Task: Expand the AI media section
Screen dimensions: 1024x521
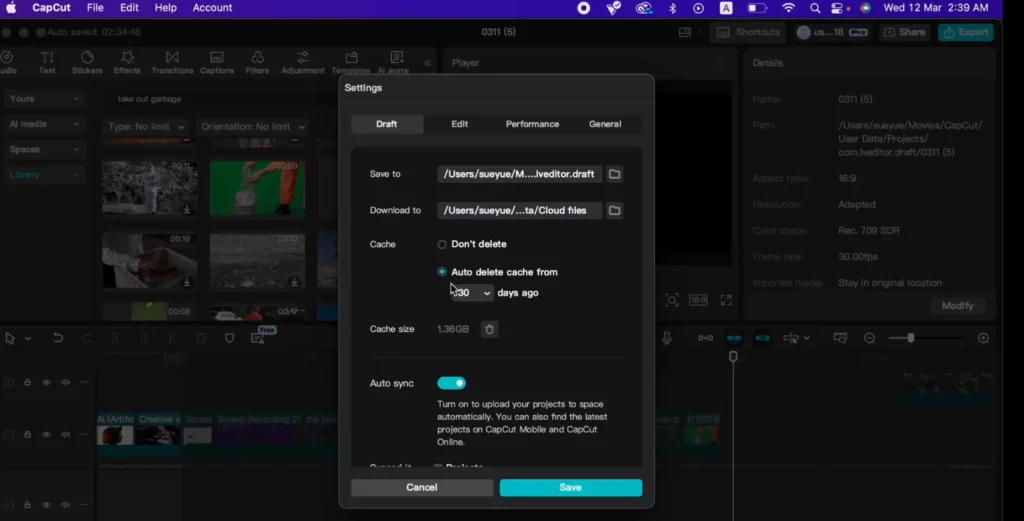Action: click(x=44, y=124)
